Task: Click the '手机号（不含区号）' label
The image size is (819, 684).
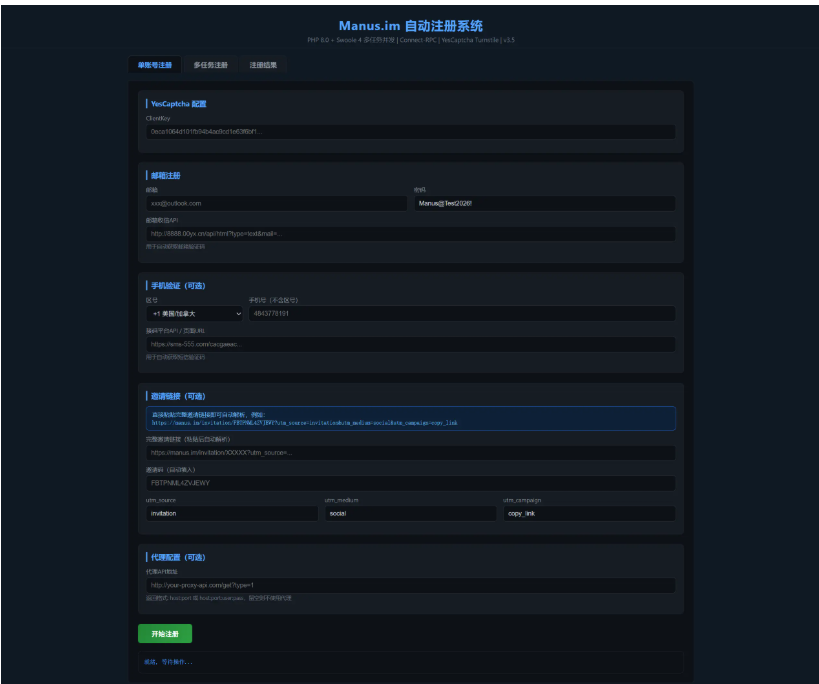Action: point(273,300)
